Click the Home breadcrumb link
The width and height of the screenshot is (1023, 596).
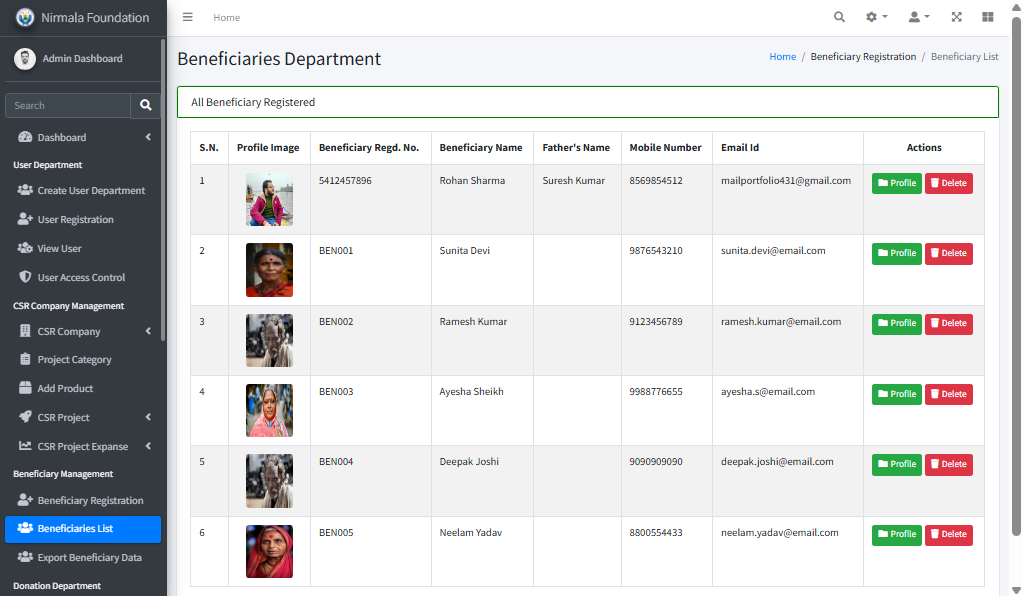pos(782,57)
